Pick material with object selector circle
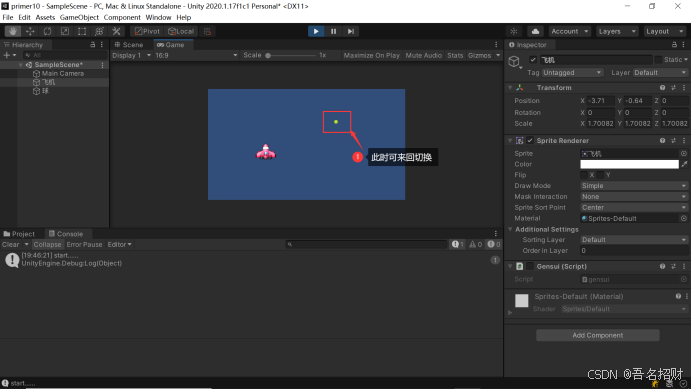Image resolution: width=692 pixels, height=389 pixels. pos(684,218)
